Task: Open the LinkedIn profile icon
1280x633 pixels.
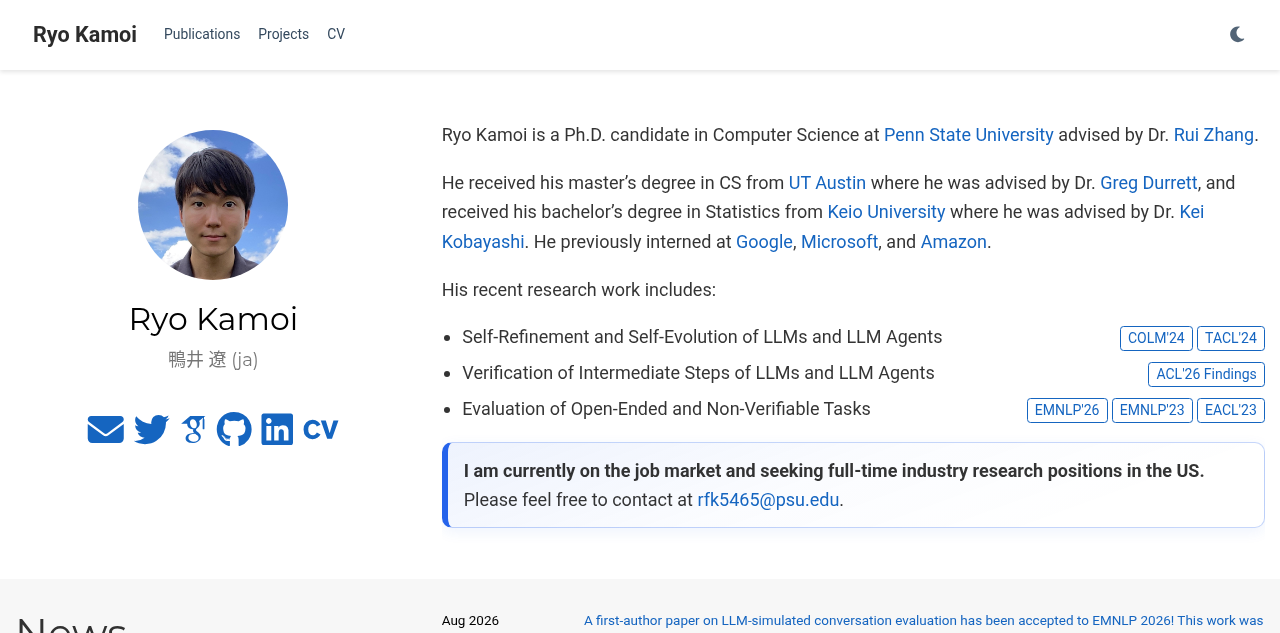Action: click(x=277, y=429)
